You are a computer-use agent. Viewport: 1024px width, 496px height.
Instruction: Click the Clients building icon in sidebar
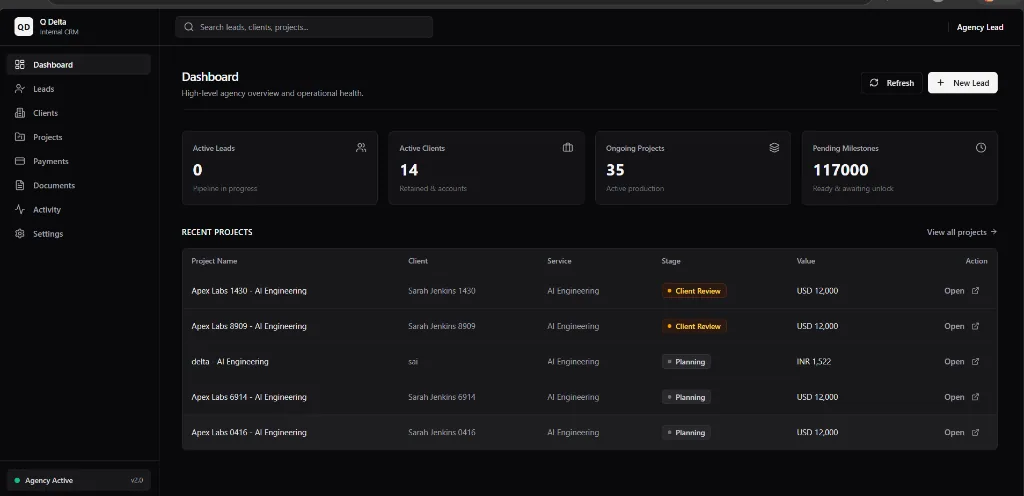click(x=20, y=113)
